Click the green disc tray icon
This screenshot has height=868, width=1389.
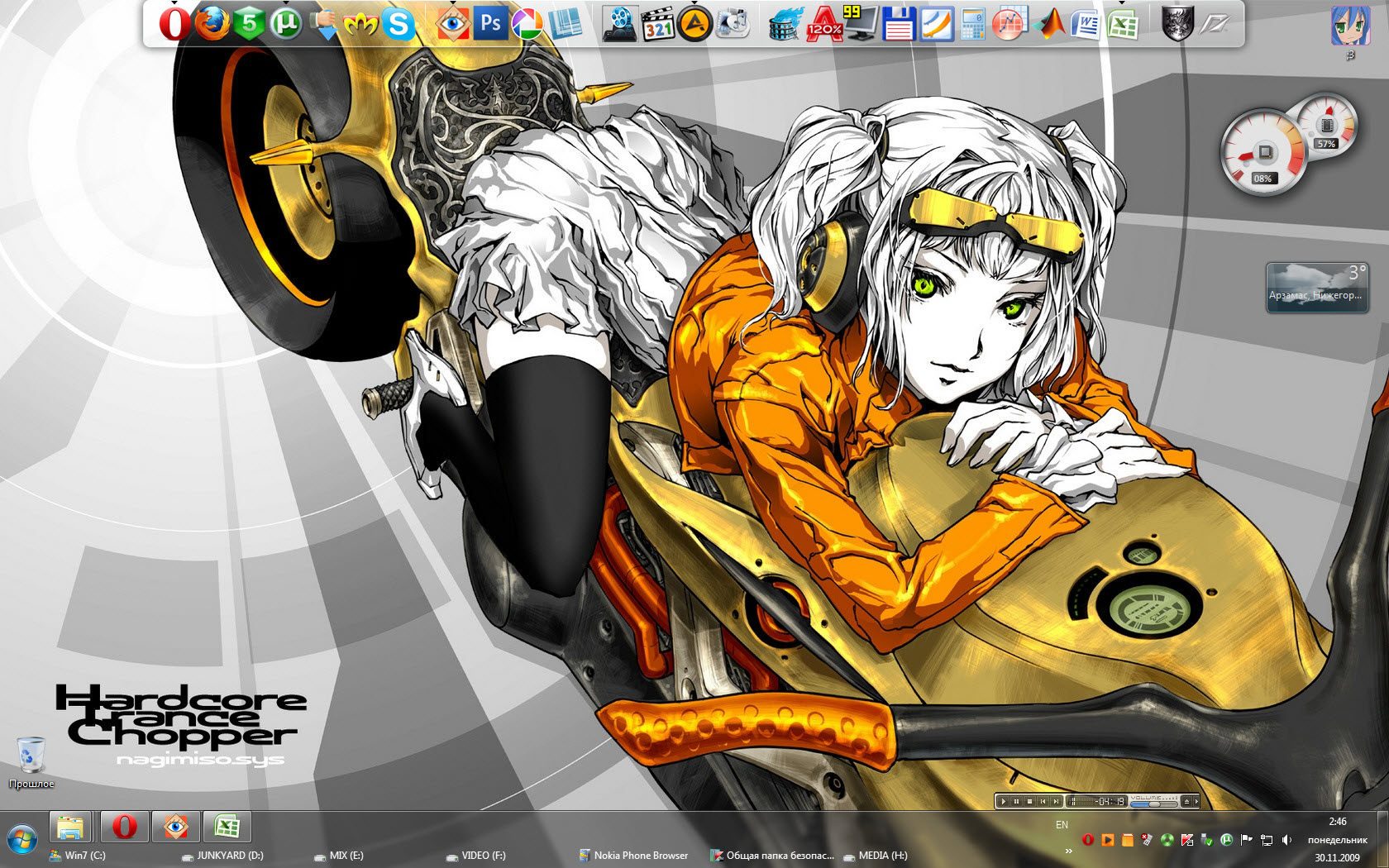click(x=1167, y=840)
